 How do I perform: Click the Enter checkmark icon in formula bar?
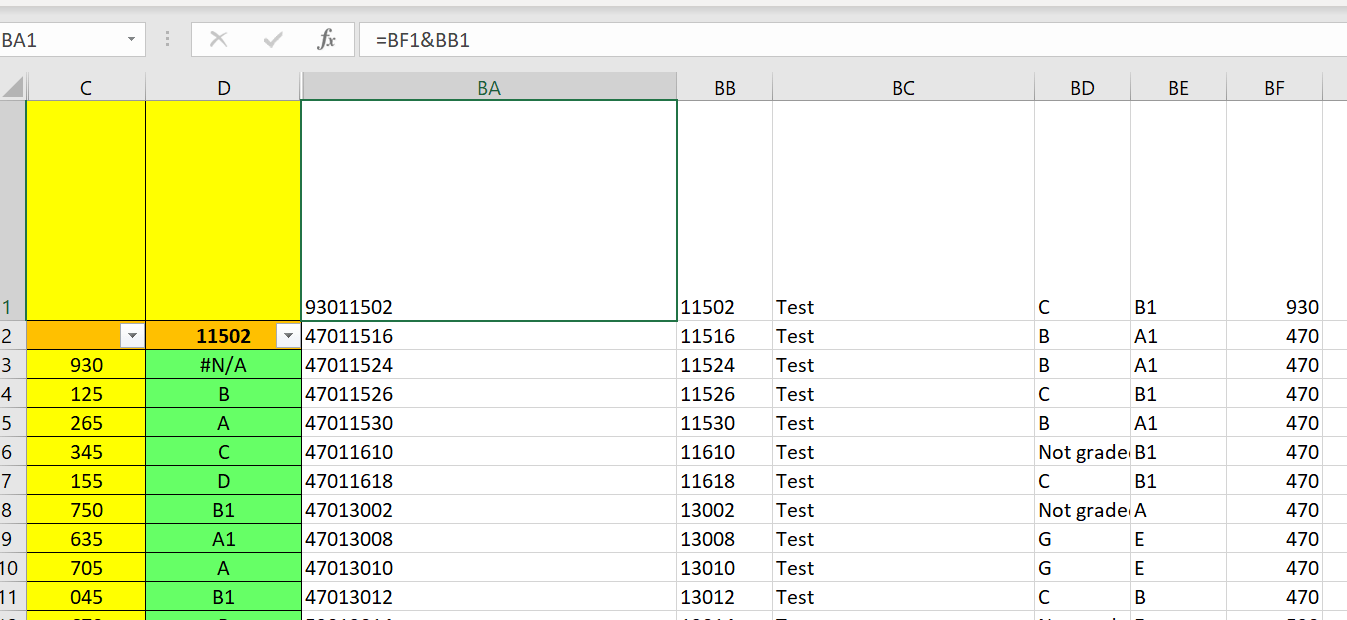pos(270,40)
